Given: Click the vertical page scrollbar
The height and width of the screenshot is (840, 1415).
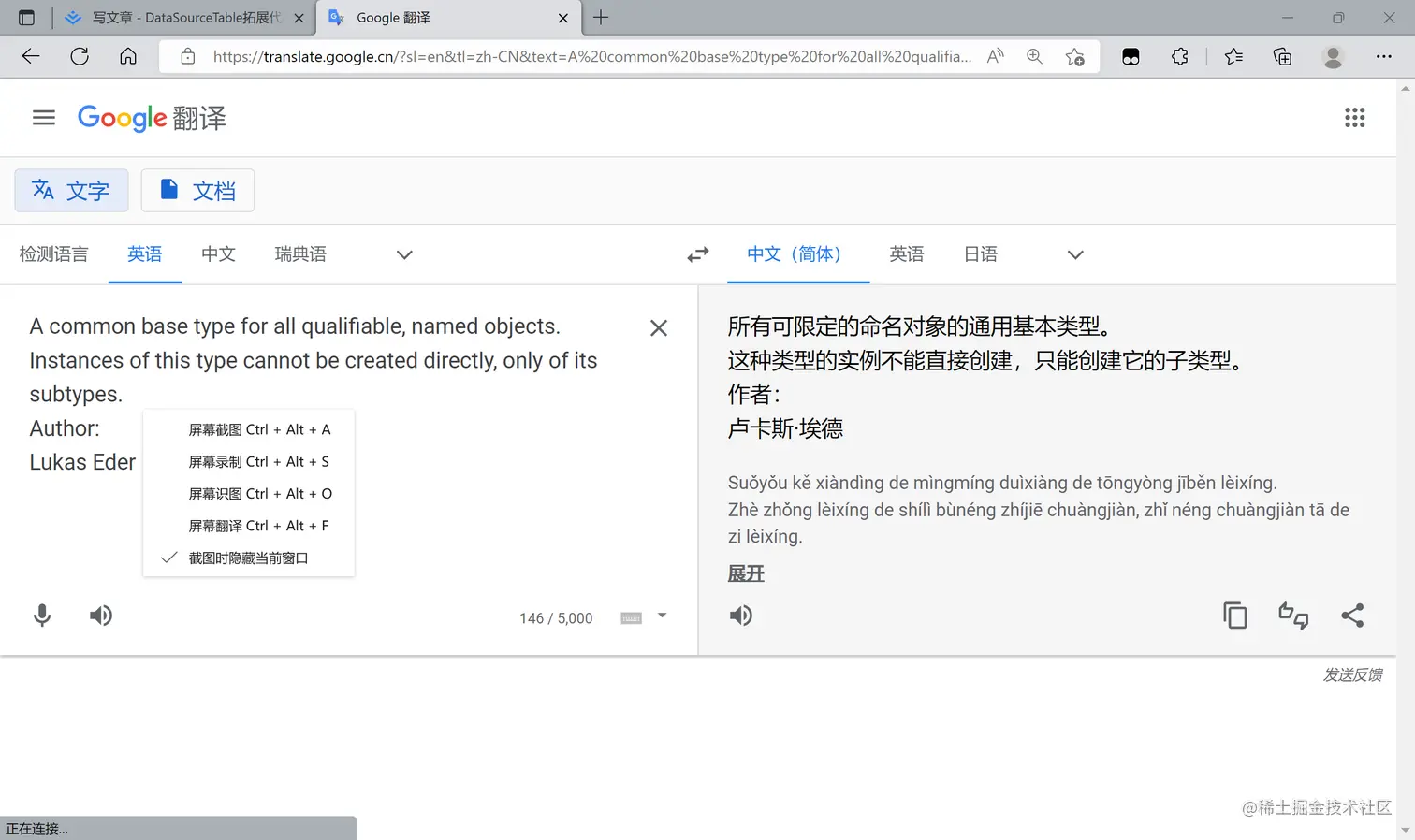Looking at the screenshot, I should click(x=1406, y=458).
